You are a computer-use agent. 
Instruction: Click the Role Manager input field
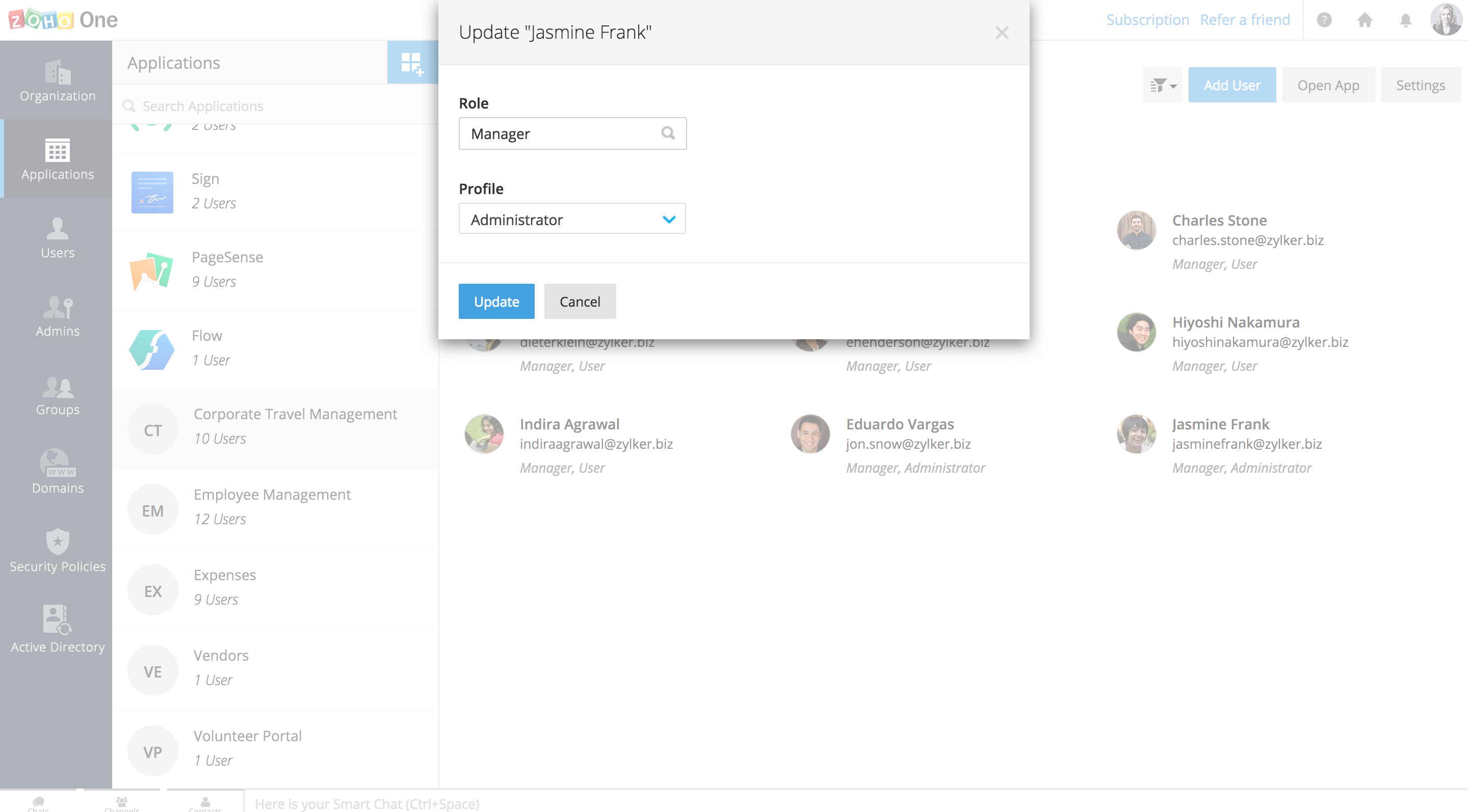pyautogui.click(x=572, y=133)
